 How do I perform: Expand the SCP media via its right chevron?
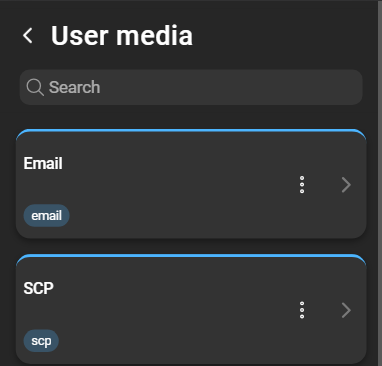tap(346, 310)
